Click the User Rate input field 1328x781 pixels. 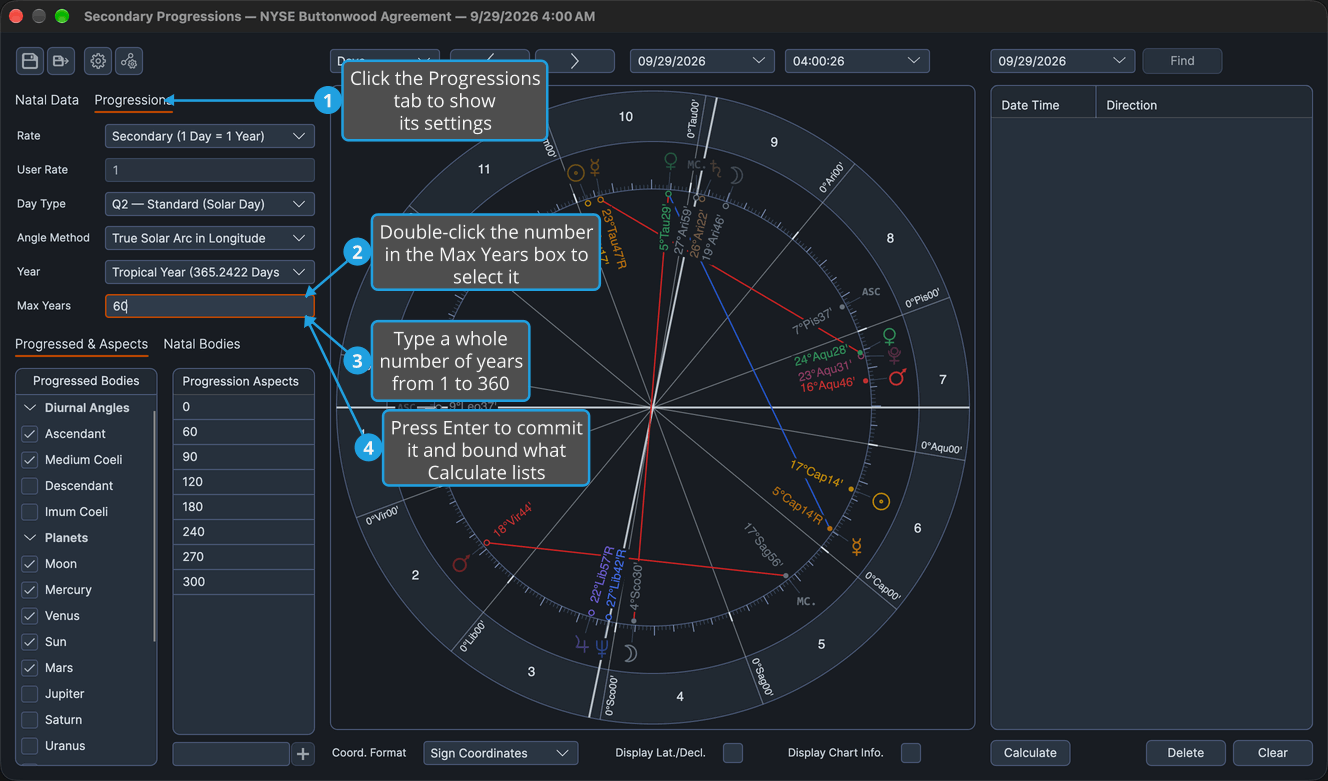point(210,170)
